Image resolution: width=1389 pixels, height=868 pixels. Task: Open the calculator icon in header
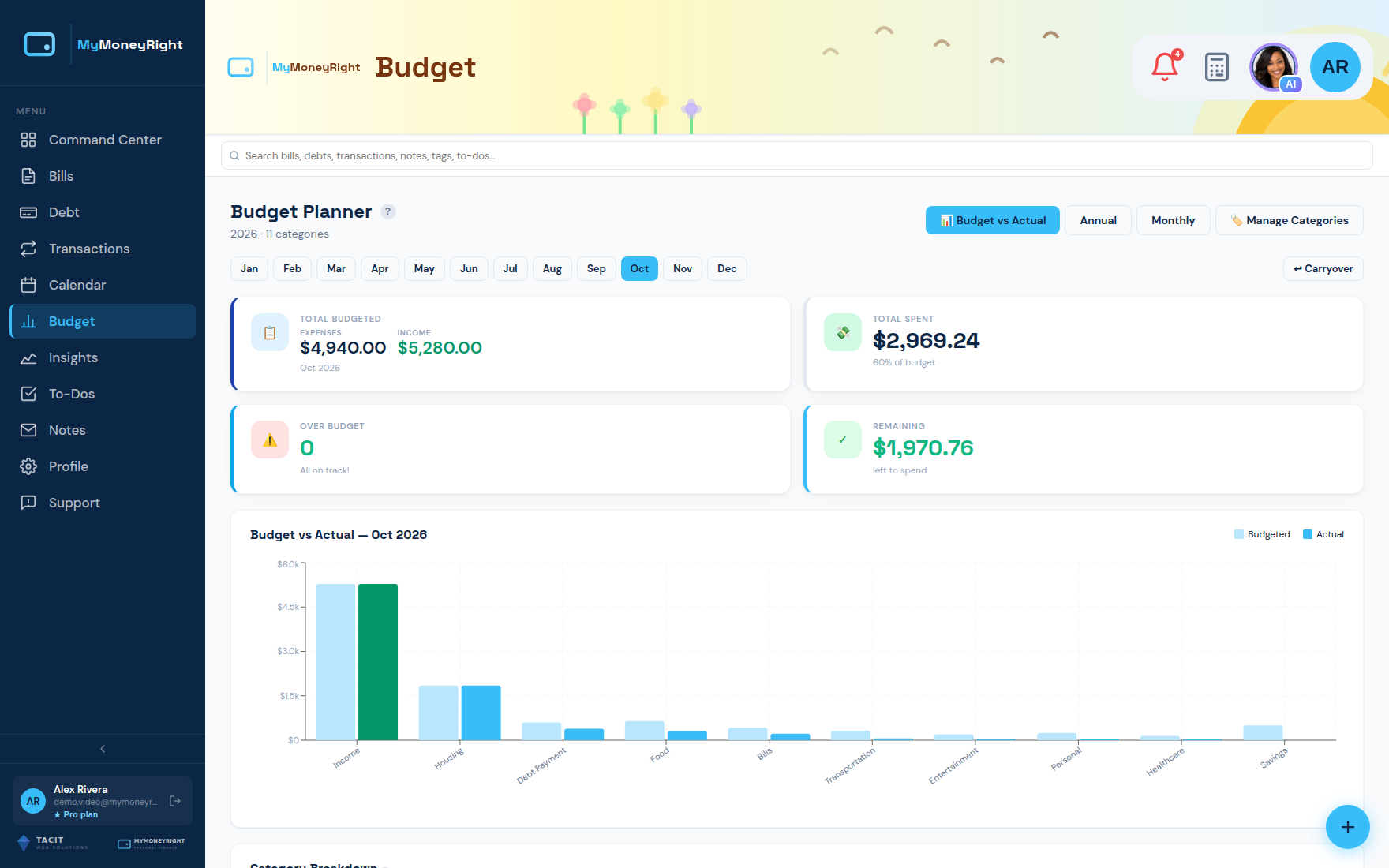point(1217,67)
